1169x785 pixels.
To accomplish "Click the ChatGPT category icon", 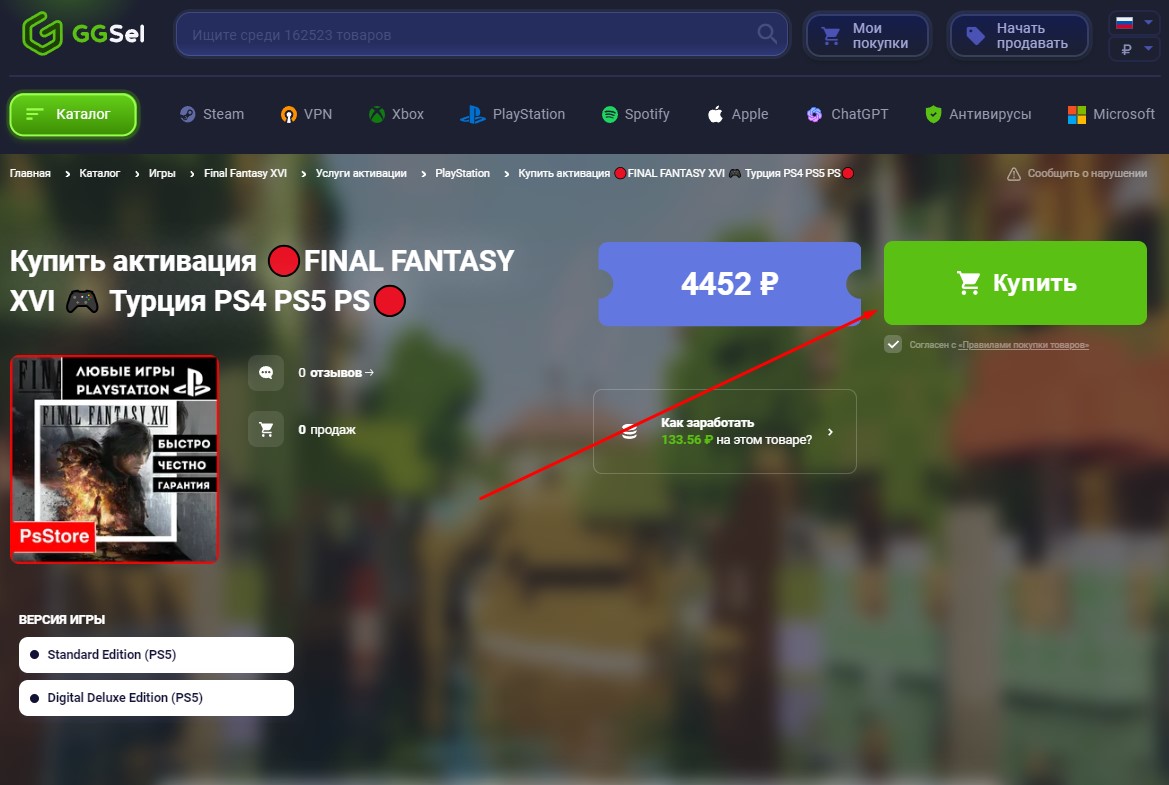I will [814, 114].
